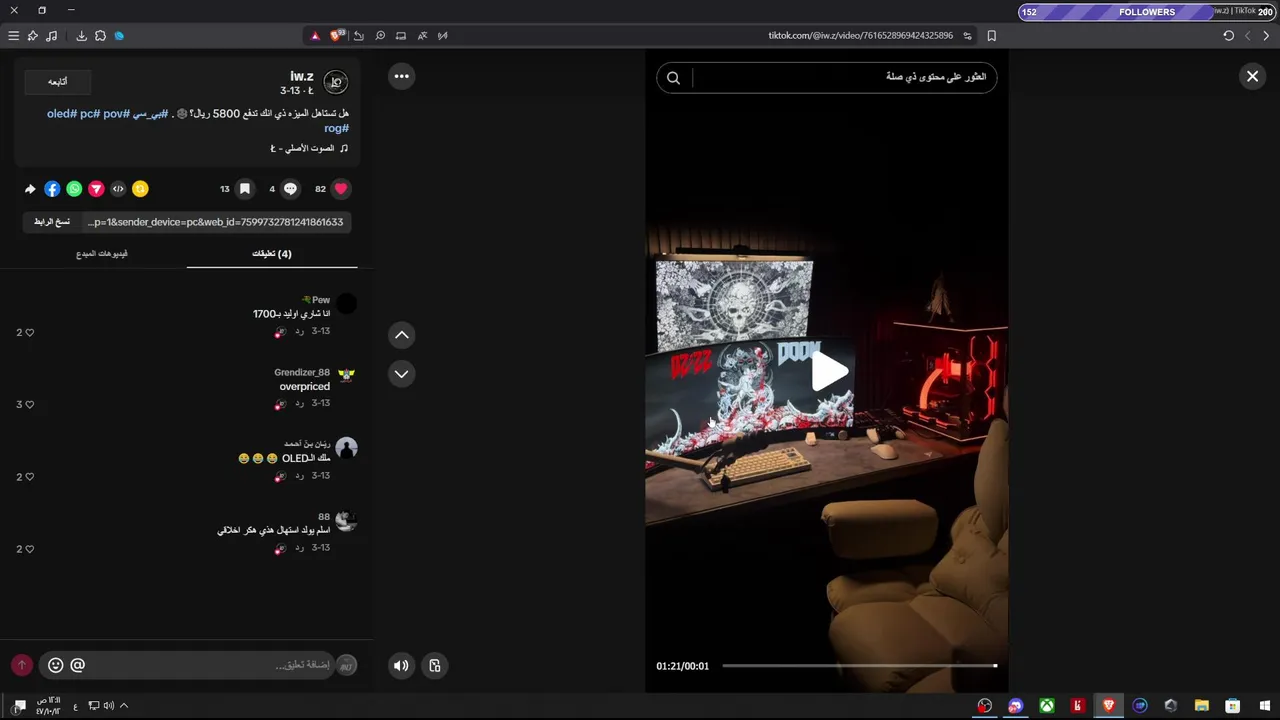The width and height of the screenshot is (1280, 720).
Task: Open the iw.z username link
Action: [302, 76]
